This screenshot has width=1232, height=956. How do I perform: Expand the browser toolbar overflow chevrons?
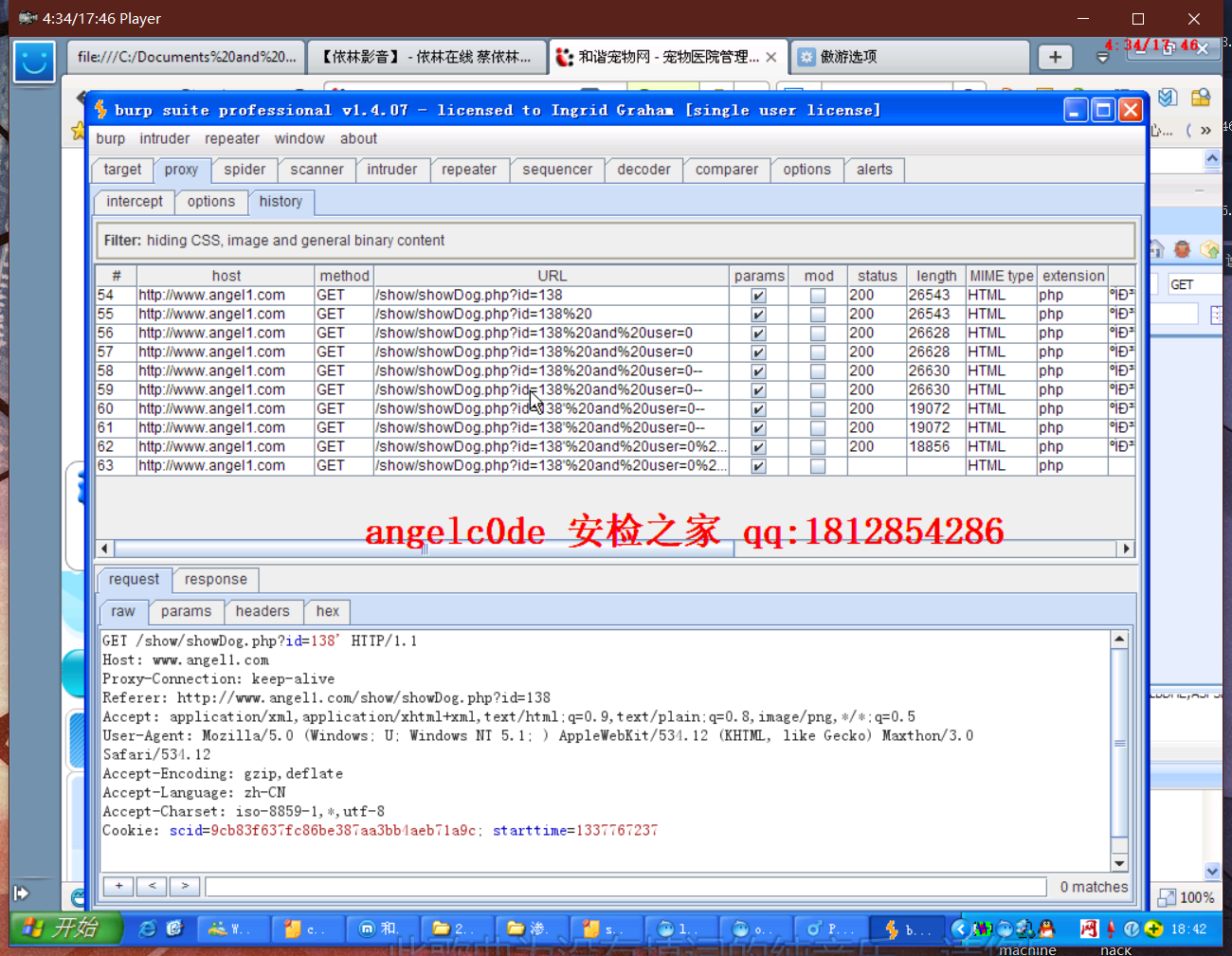(1205, 131)
